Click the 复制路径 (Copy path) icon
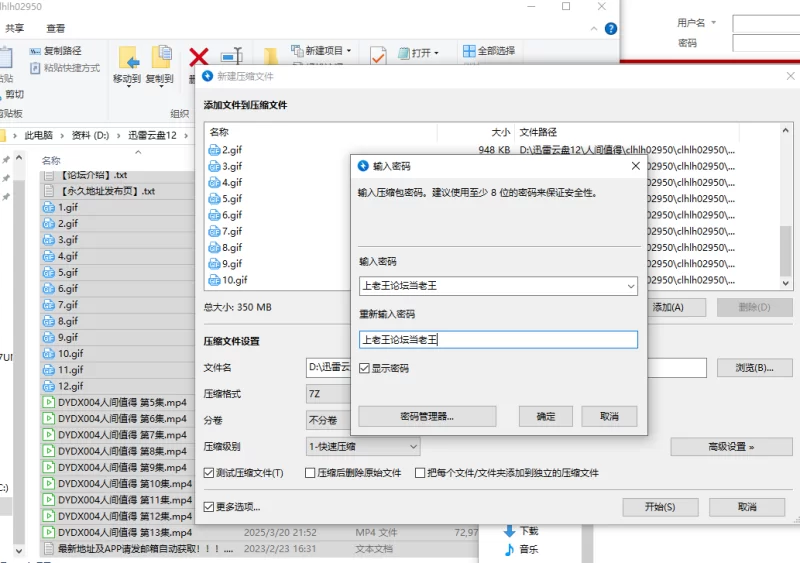This screenshot has width=800, height=563. [x=35, y=51]
